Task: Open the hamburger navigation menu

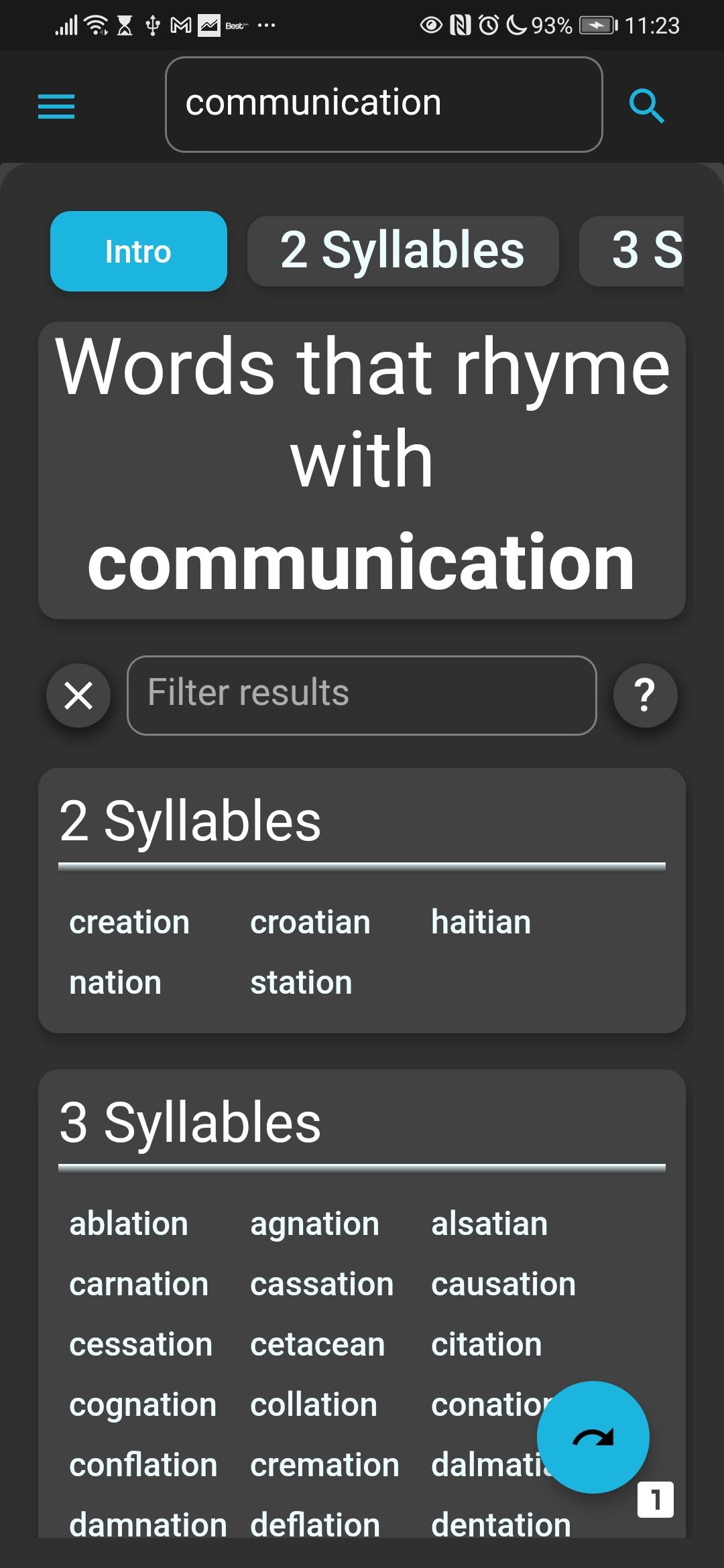Action: [x=56, y=107]
